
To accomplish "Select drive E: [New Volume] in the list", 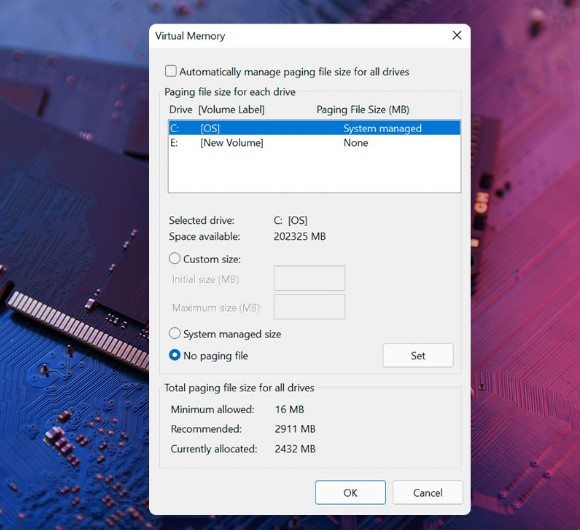I will [x=314, y=143].
